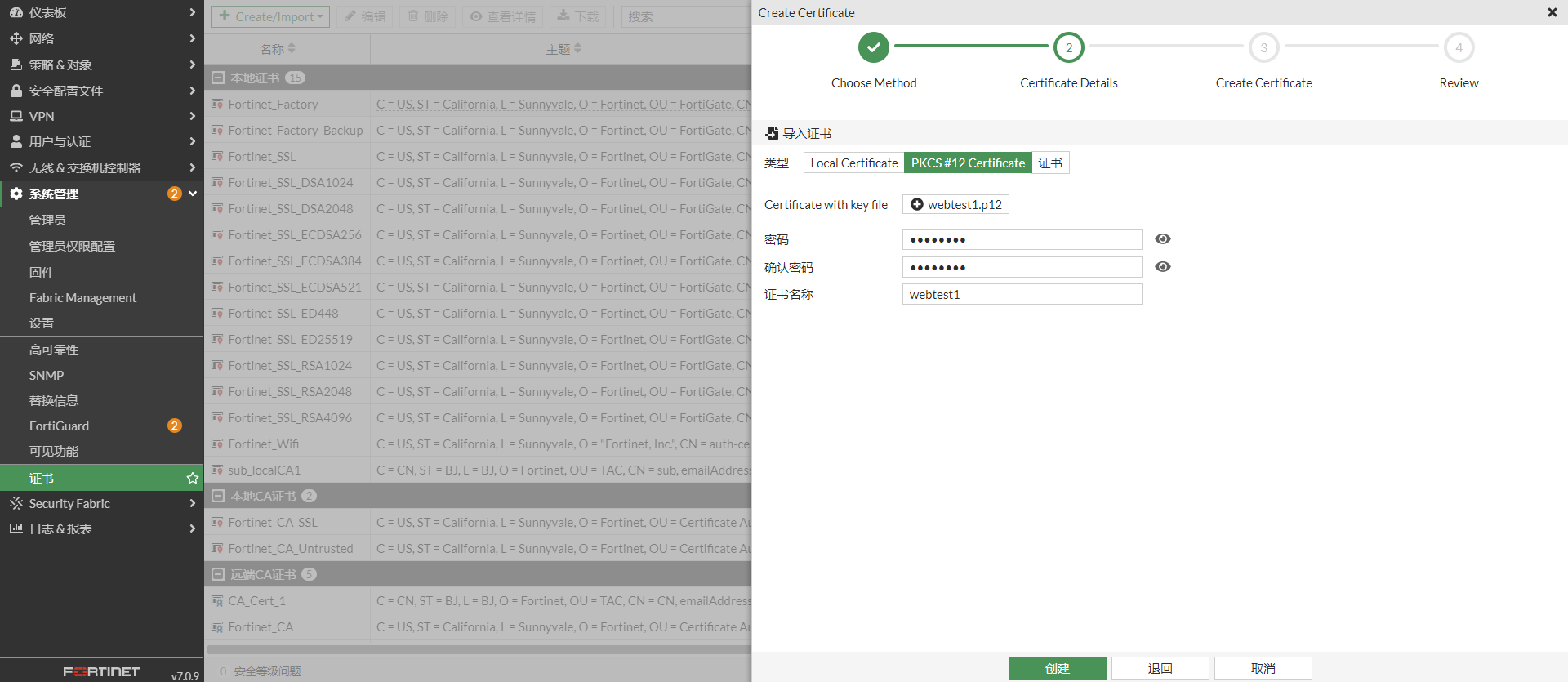1568x682 pixels.
Task: Open the SNMP menu item
Action: tap(47, 375)
